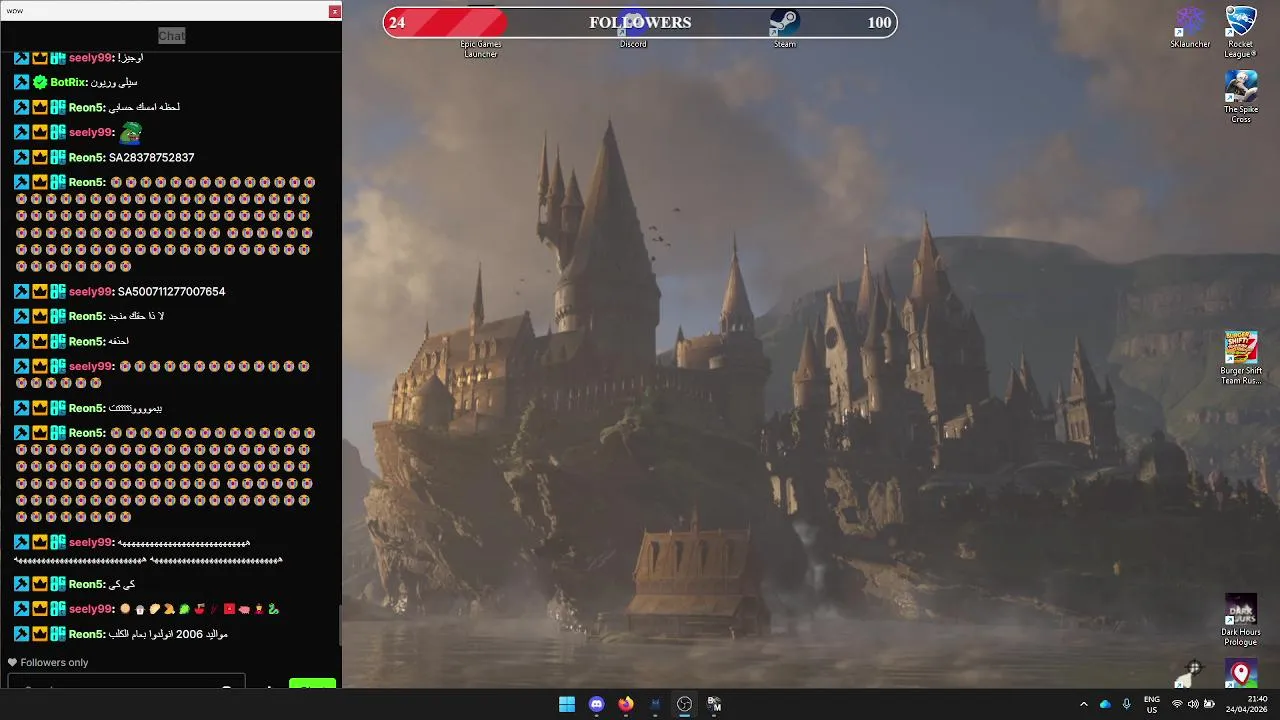Click the volume speaker tray icon
The width and height of the screenshot is (1280, 720).
[x=1193, y=704]
